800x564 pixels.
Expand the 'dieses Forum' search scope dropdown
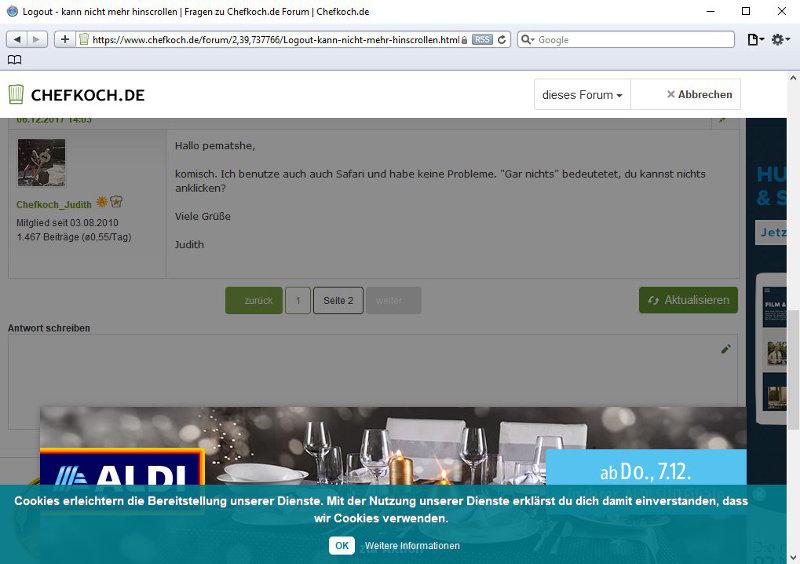(x=582, y=95)
